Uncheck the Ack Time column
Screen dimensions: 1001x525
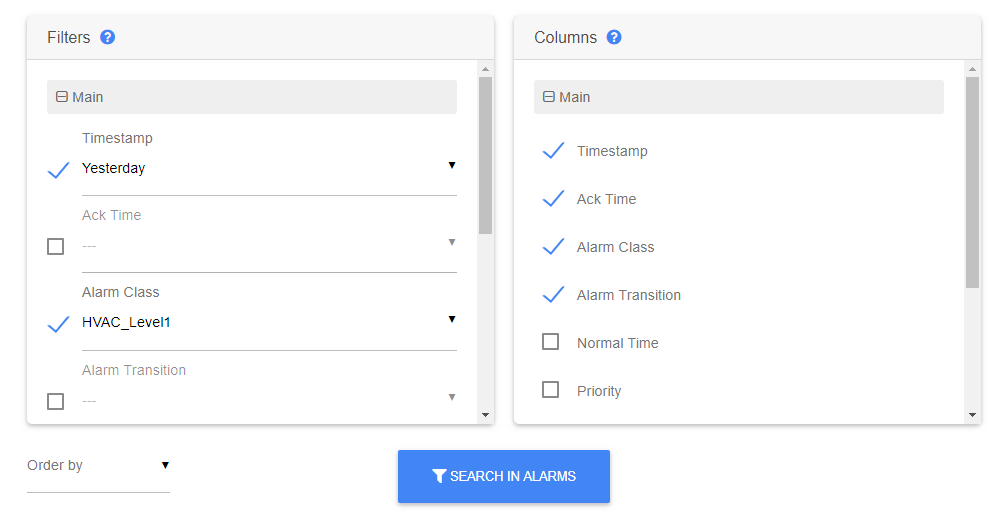553,199
